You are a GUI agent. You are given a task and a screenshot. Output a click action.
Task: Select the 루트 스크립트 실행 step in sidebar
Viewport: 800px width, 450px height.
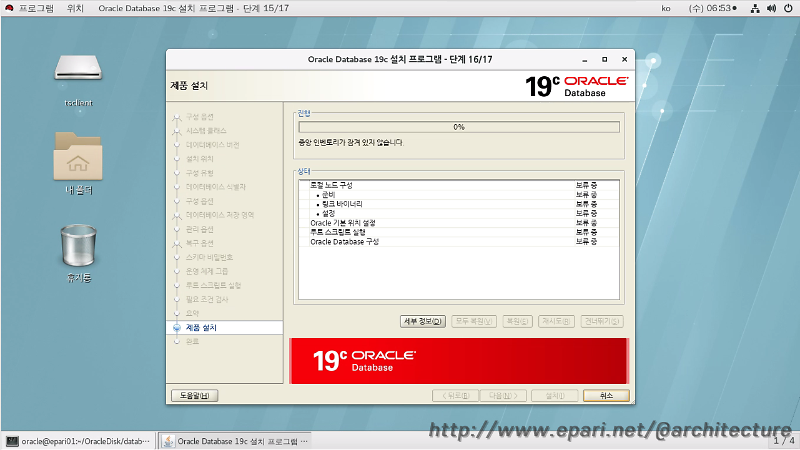tap(213, 285)
